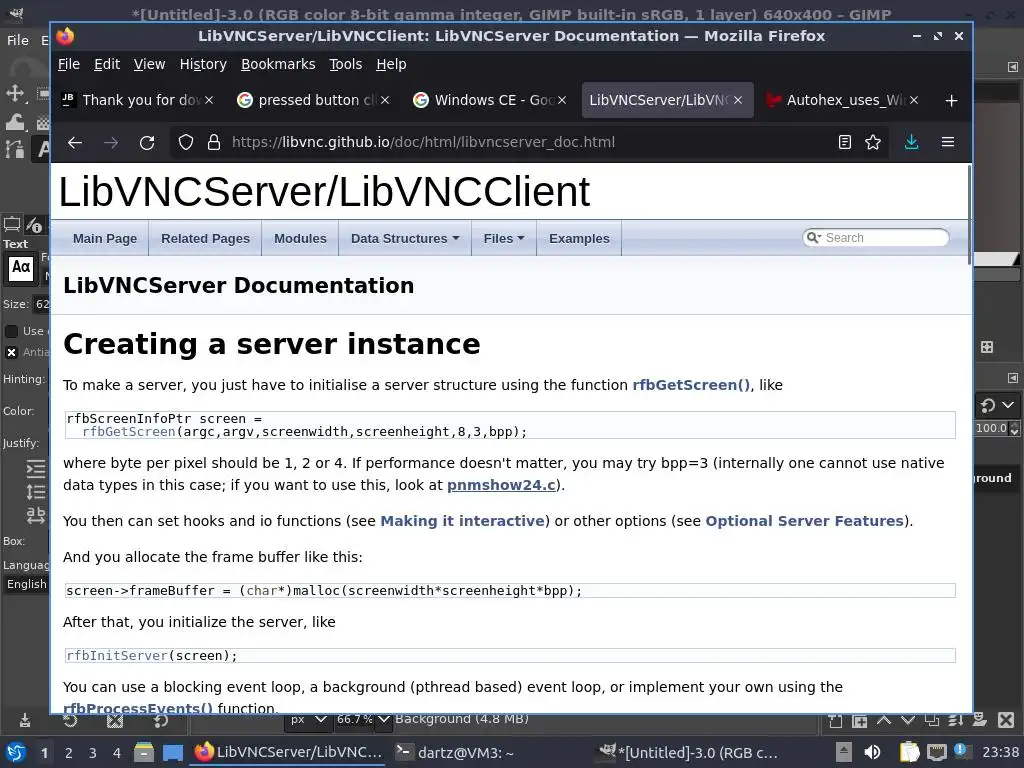The image size is (1024, 768).
Task: Raise layer arrow in GIMP layers panel
Action: 884,720
